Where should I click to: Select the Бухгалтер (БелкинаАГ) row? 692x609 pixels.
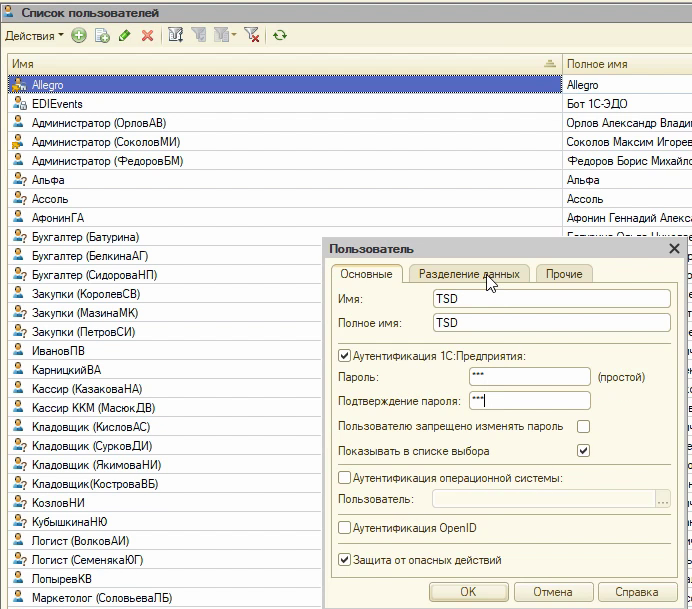coord(165,256)
